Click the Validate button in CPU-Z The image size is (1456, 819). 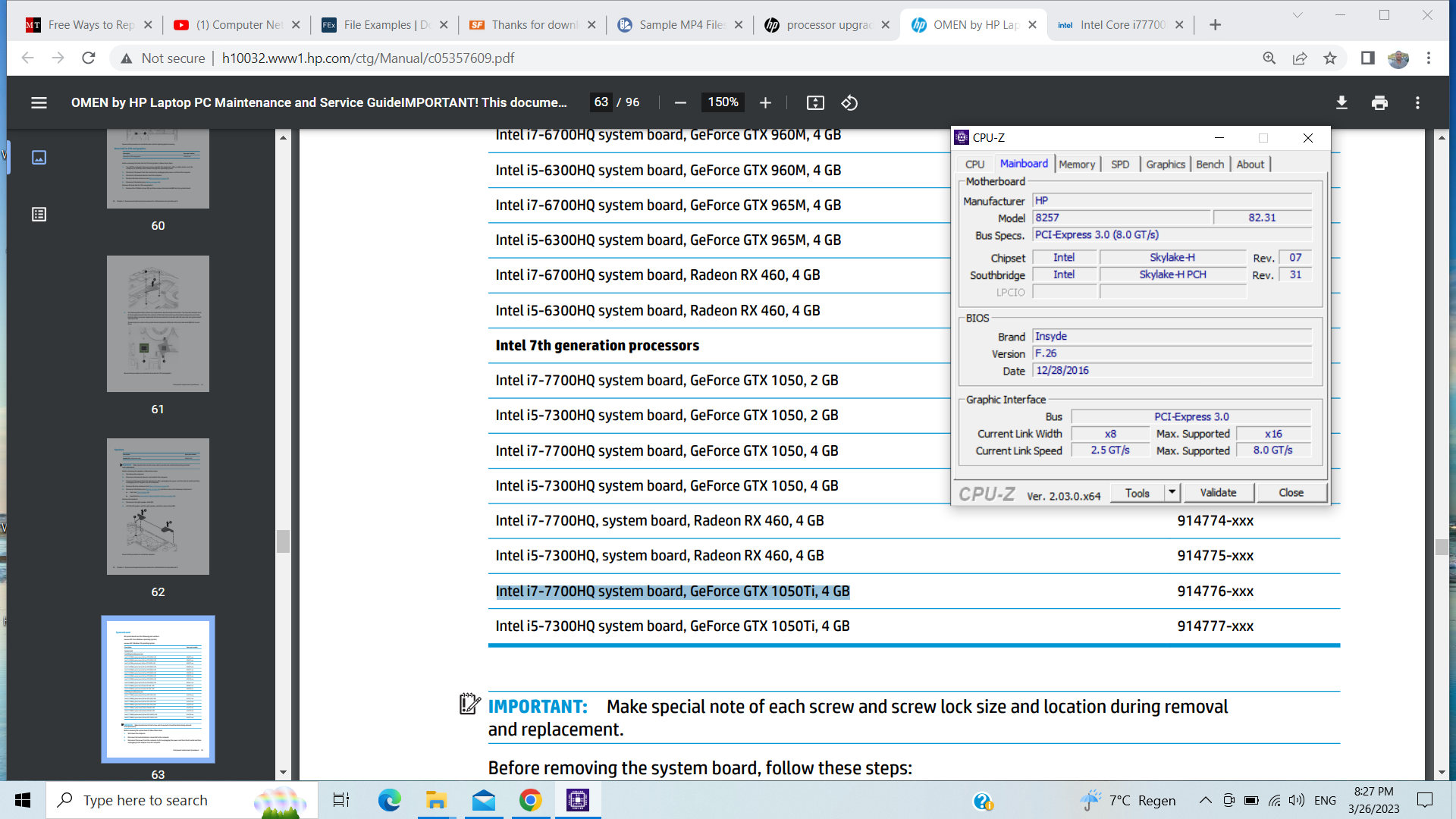1218,492
